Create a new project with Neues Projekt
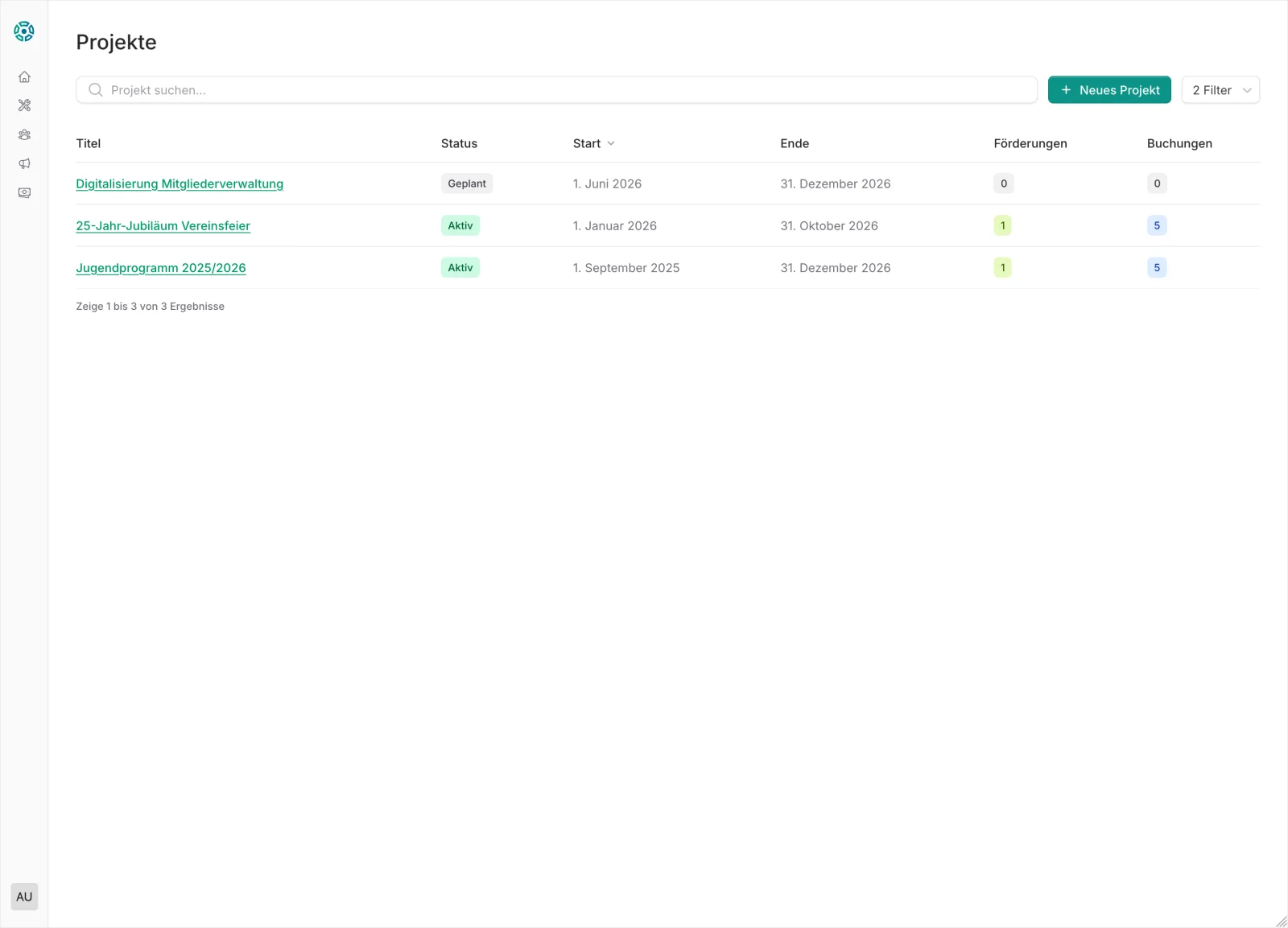The height and width of the screenshot is (928, 1288). click(x=1108, y=90)
